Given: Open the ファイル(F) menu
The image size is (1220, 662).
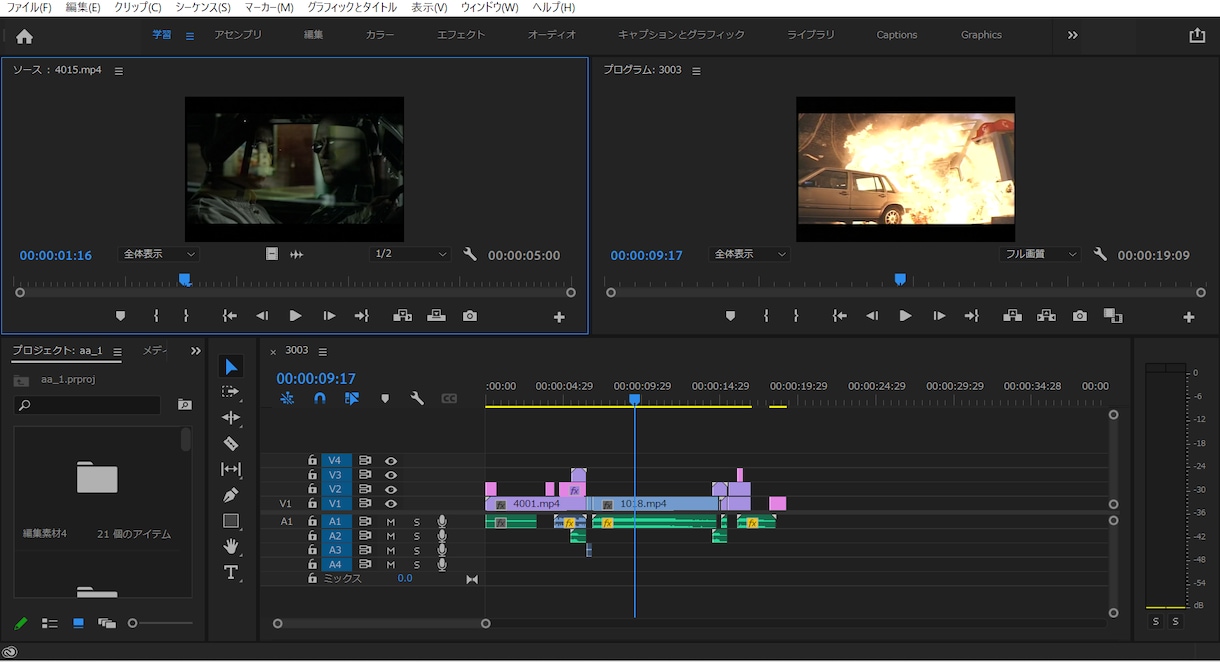Looking at the screenshot, I should click(x=30, y=7).
